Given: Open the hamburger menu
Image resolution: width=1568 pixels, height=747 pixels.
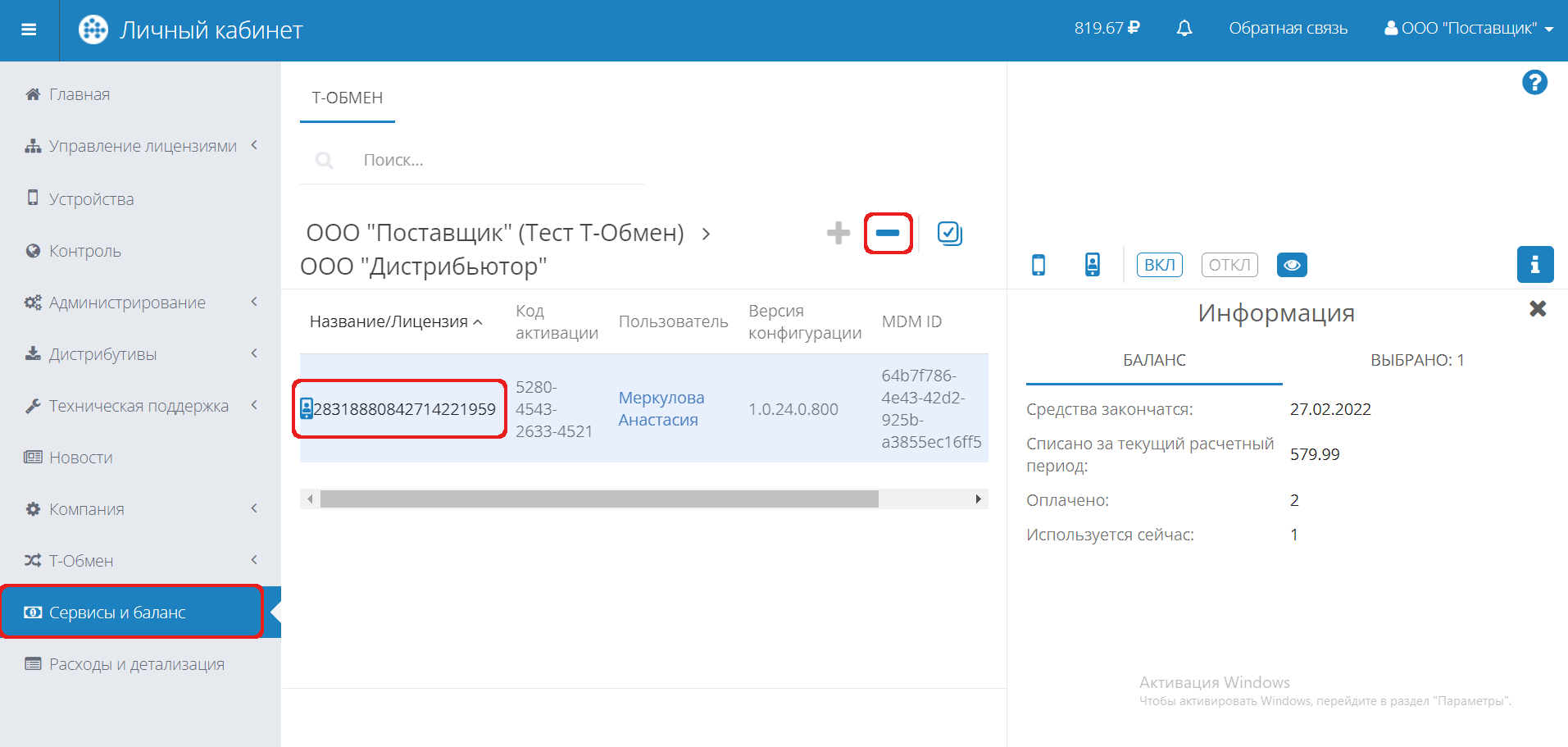Looking at the screenshot, I should 29,30.
